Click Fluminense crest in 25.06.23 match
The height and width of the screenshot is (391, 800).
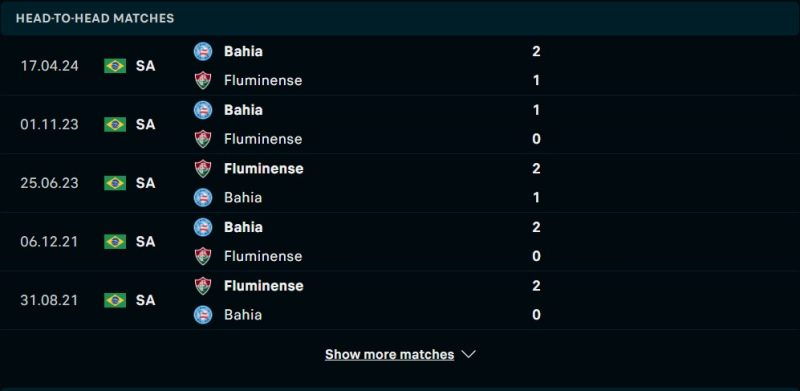(x=203, y=168)
